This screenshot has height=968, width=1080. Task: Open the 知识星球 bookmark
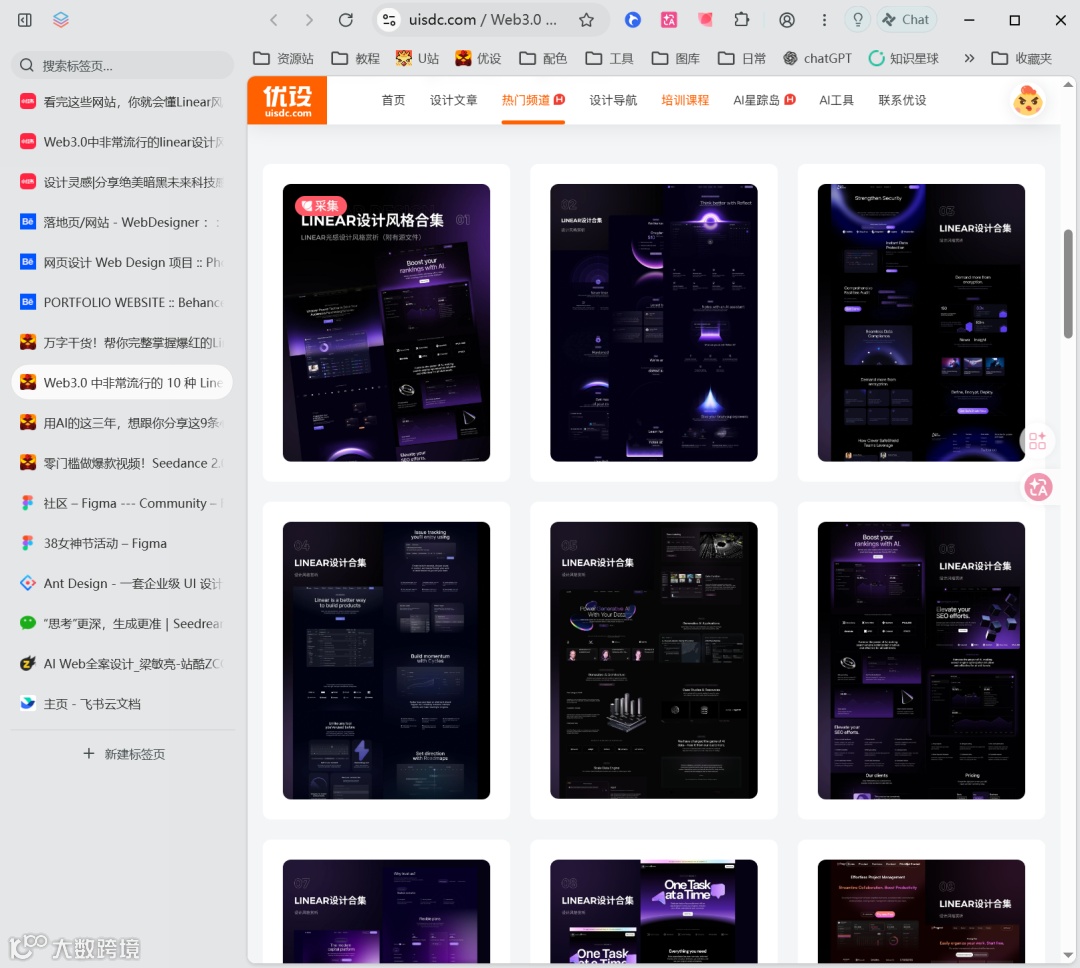click(x=904, y=59)
